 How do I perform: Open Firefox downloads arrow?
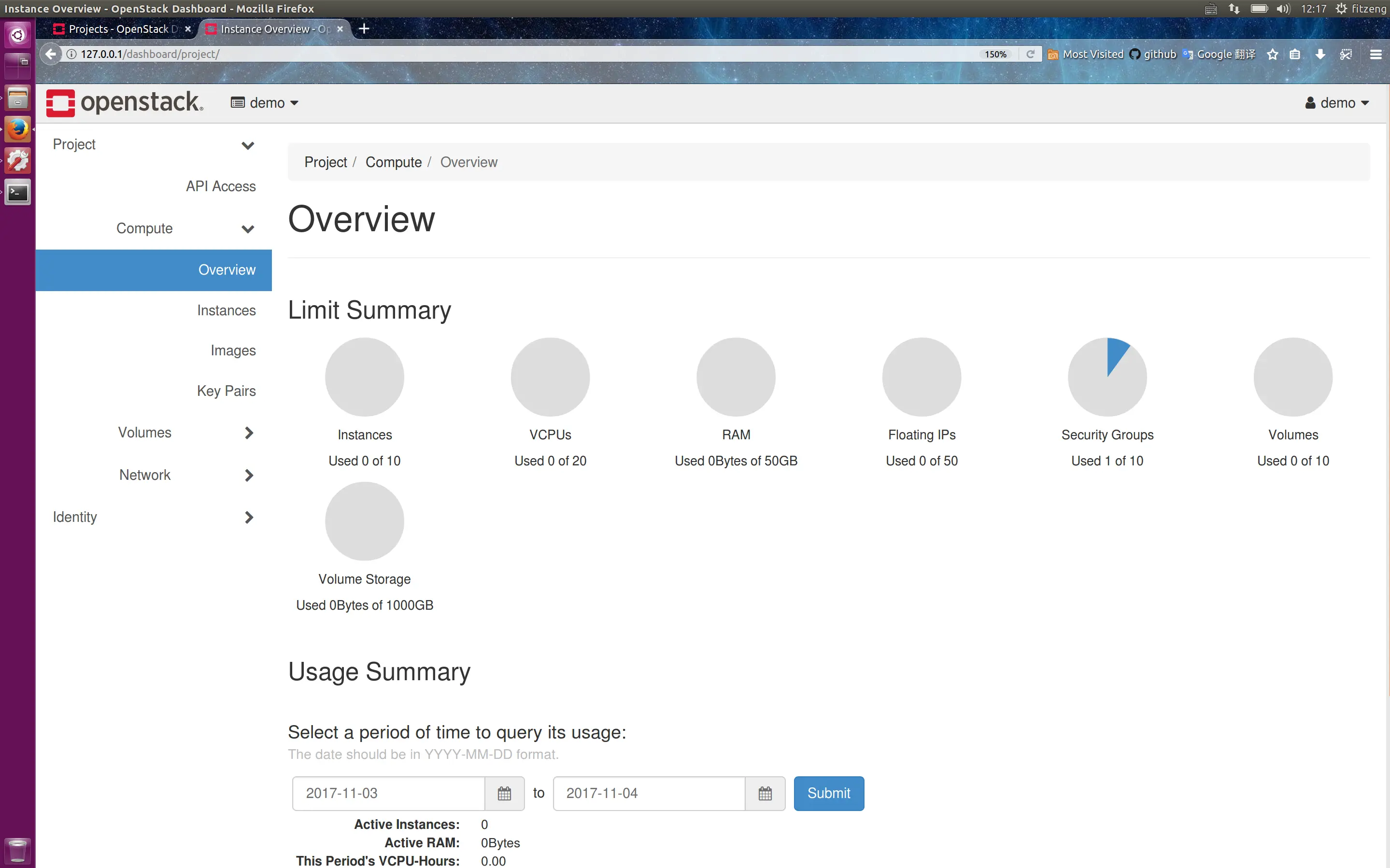1320,54
